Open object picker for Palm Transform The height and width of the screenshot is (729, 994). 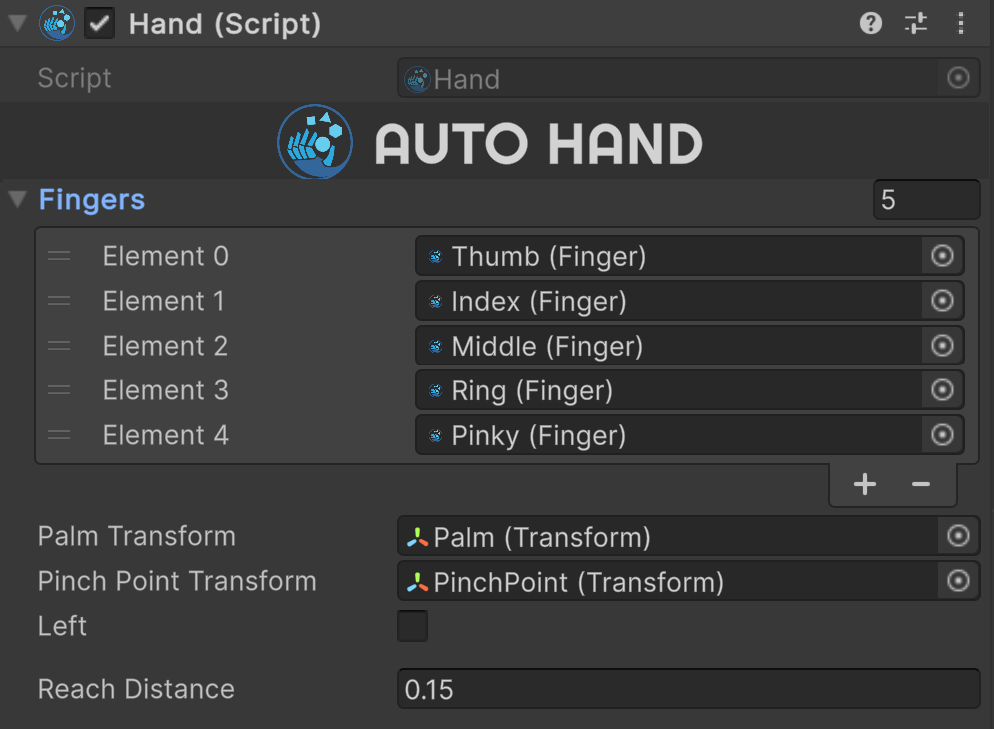tap(958, 536)
